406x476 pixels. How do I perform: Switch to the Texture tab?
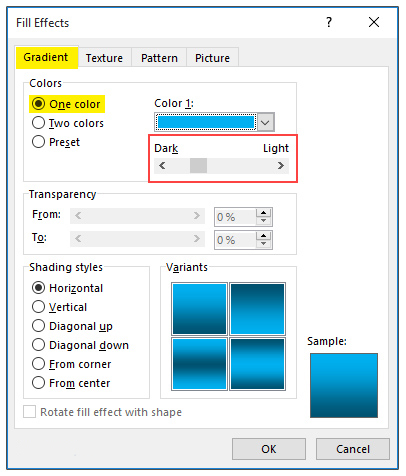click(x=104, y=58)
